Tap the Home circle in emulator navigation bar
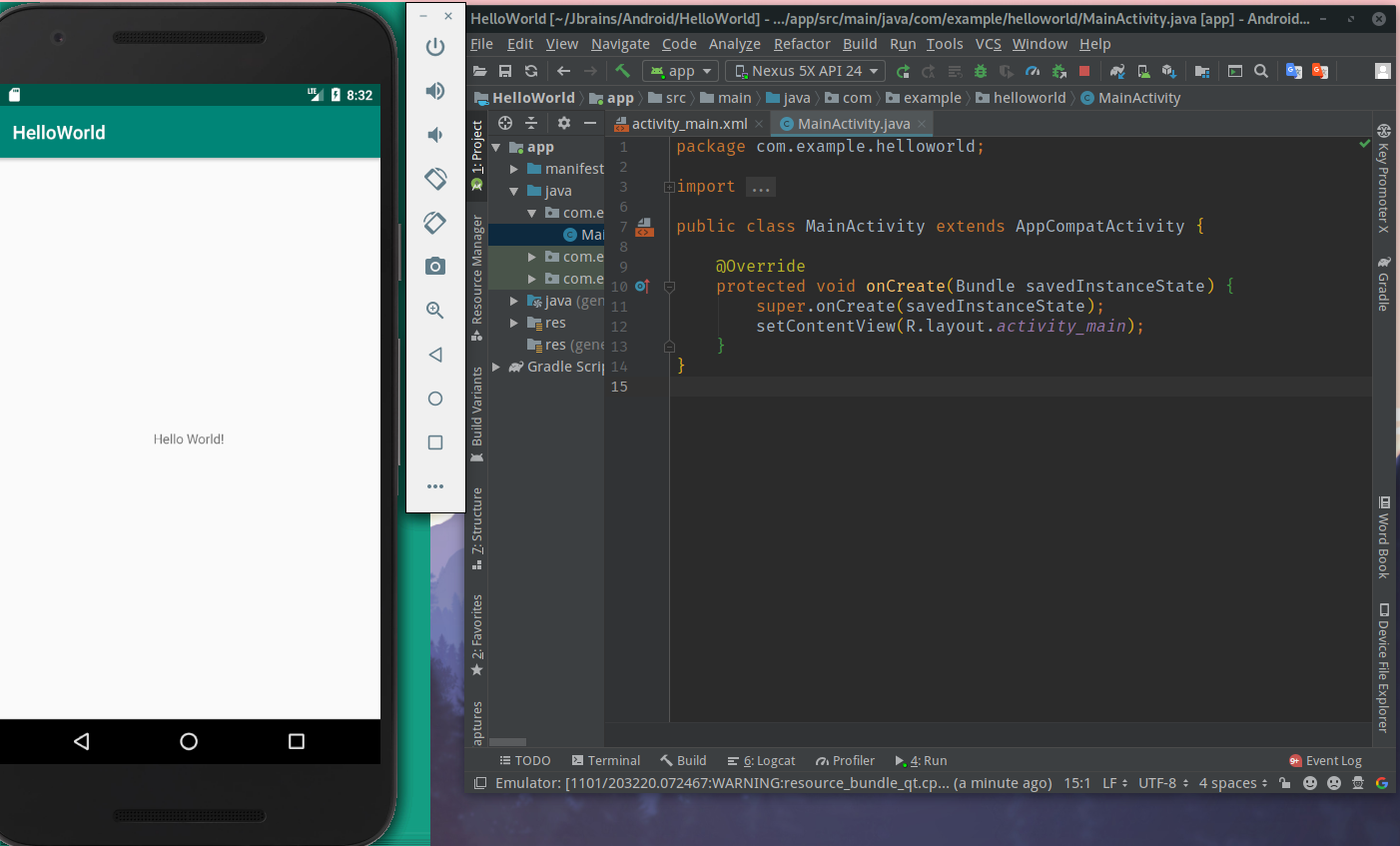This screenshot has width=1400, height=846. pos(189,741)
